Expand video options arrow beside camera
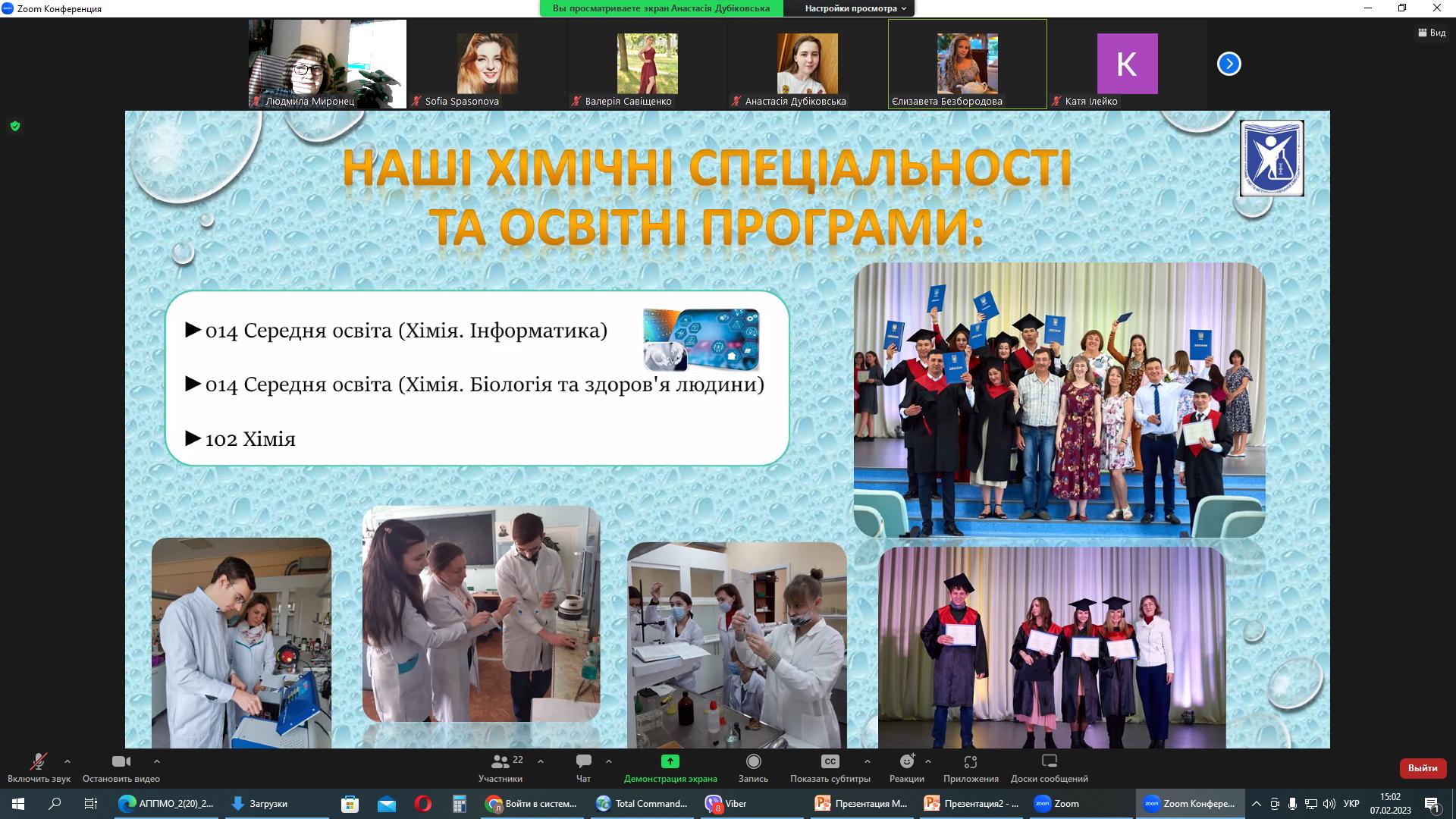 156,761
